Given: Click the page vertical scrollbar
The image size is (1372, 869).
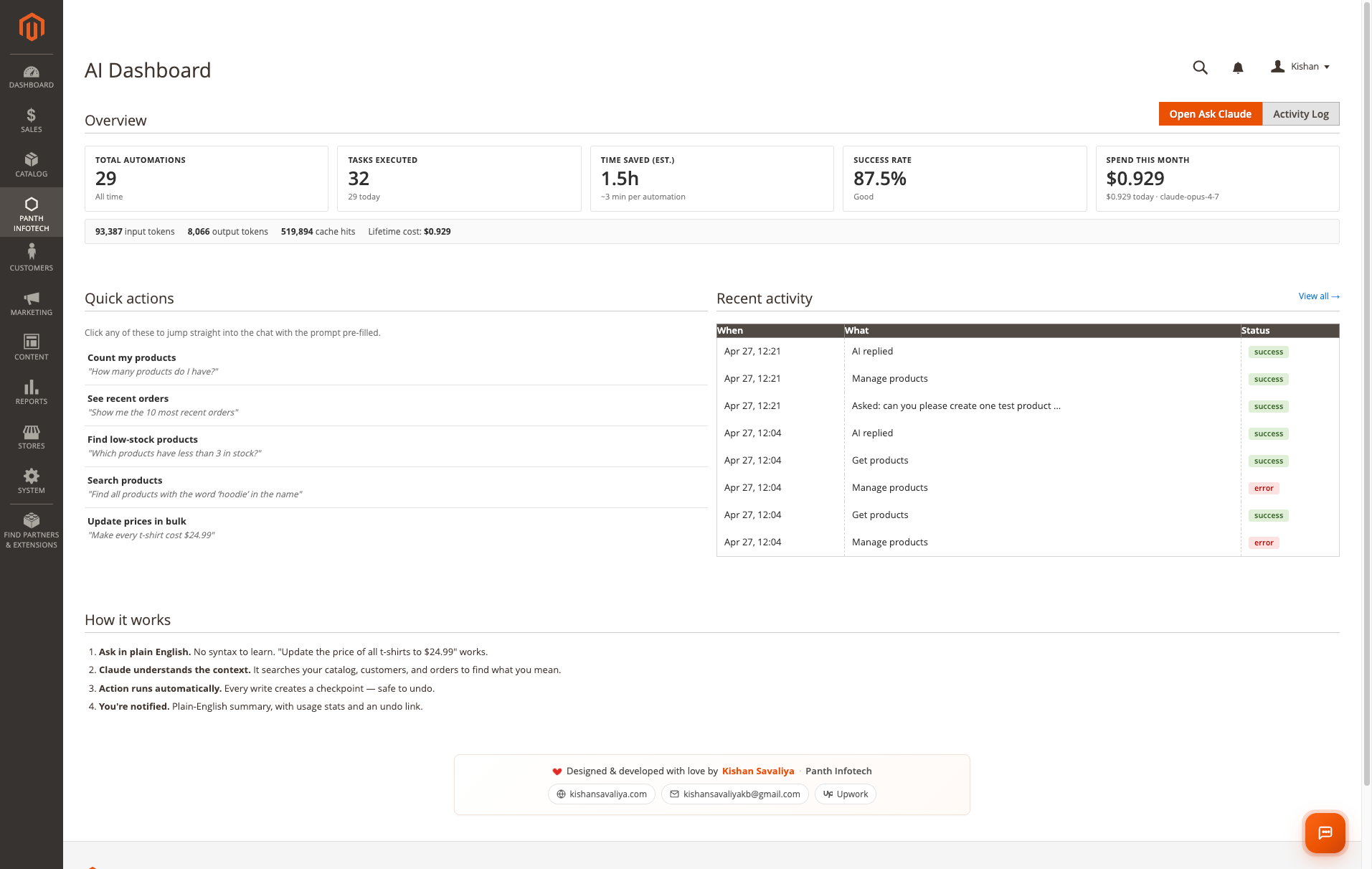Looking at the screenshot, I should pyautogui.click(x=1366, y=395).
